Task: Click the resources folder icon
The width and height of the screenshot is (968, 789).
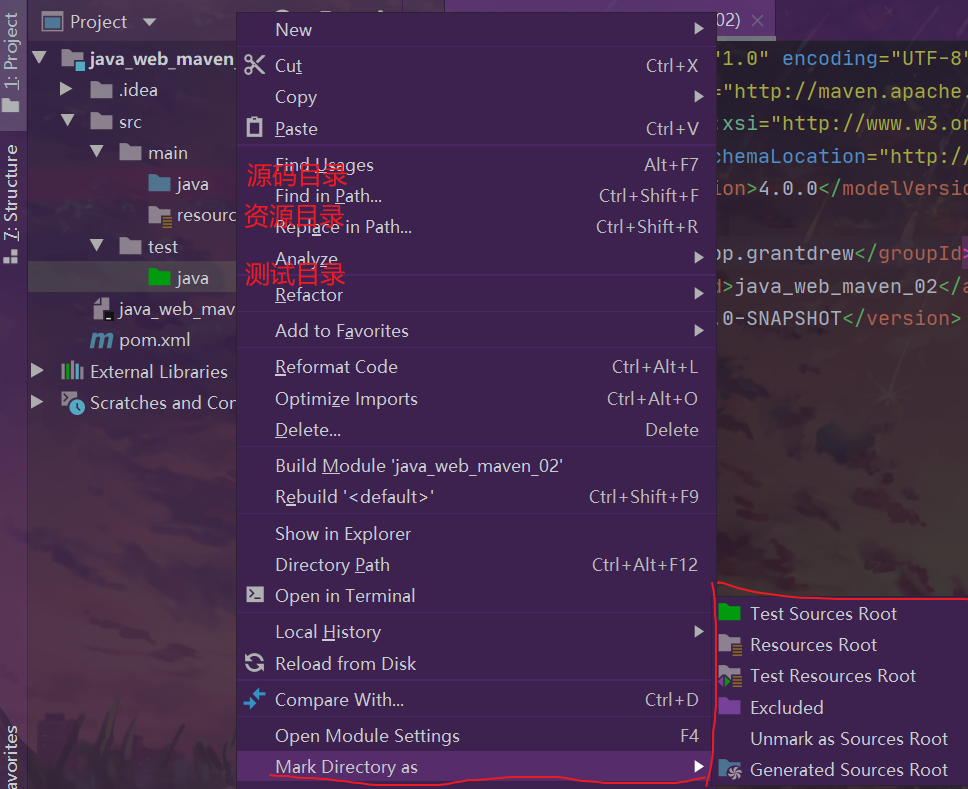Action: 160,215
